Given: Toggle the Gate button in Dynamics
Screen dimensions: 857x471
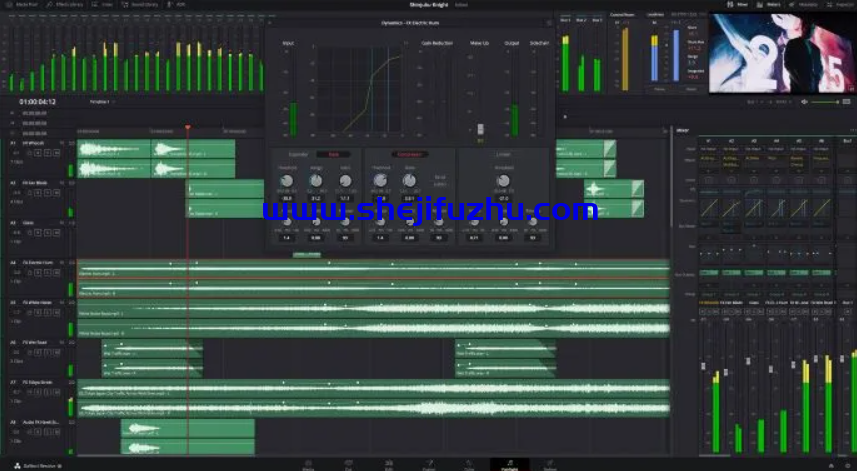Looking at the screenshot, I should pos(333,155).
